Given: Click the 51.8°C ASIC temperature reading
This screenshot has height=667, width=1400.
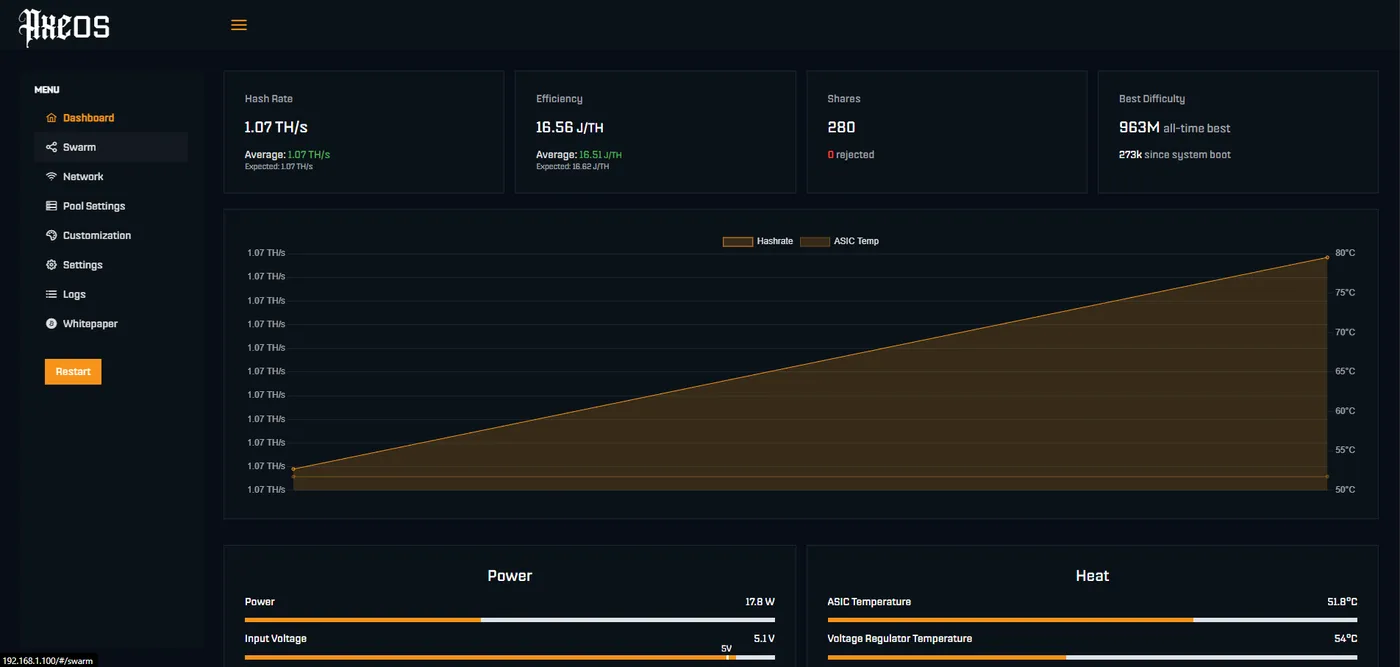Looking at the screenshot, I should pos(1342,602).
